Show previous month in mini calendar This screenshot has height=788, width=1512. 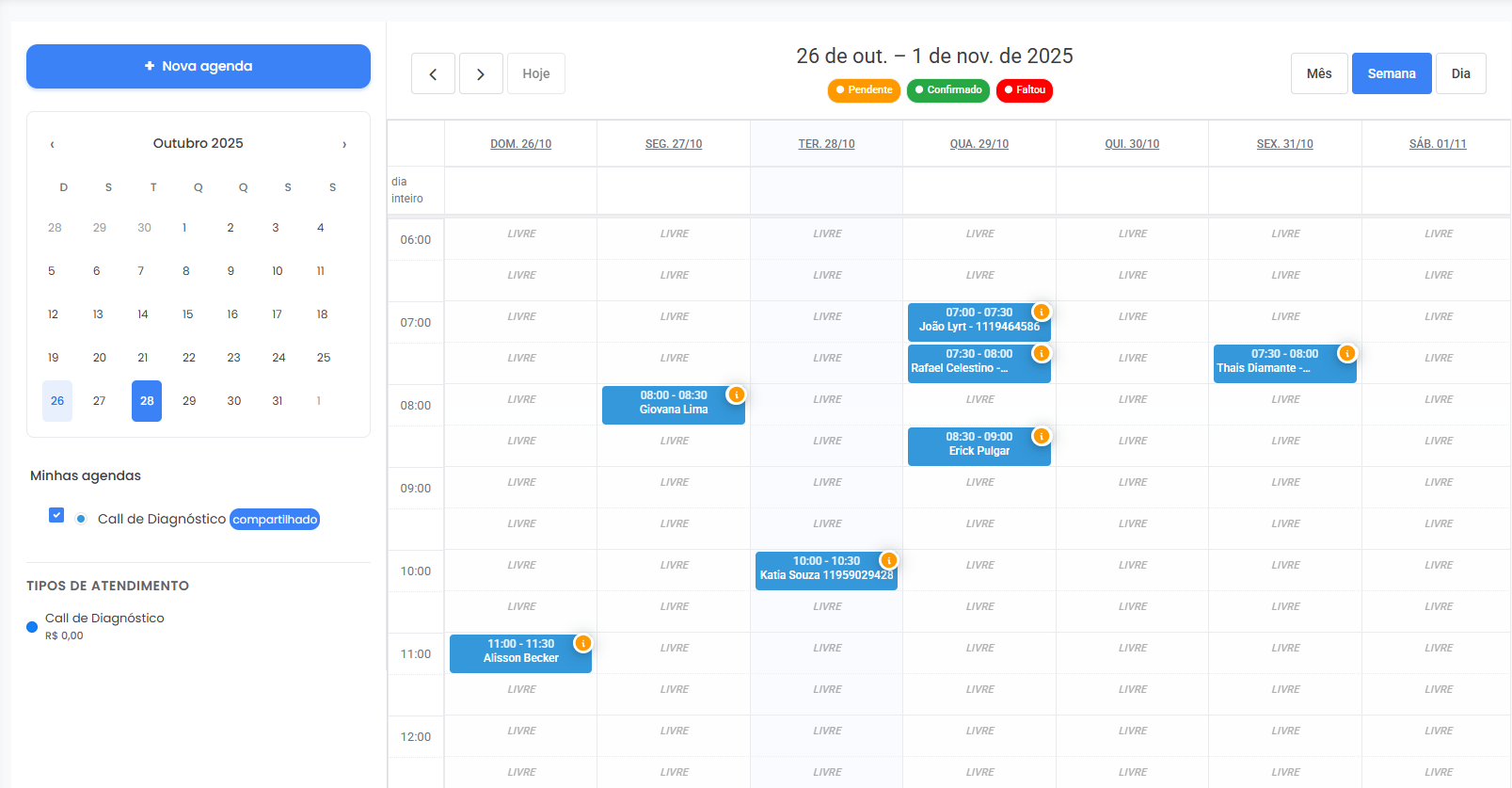point(53,144)
